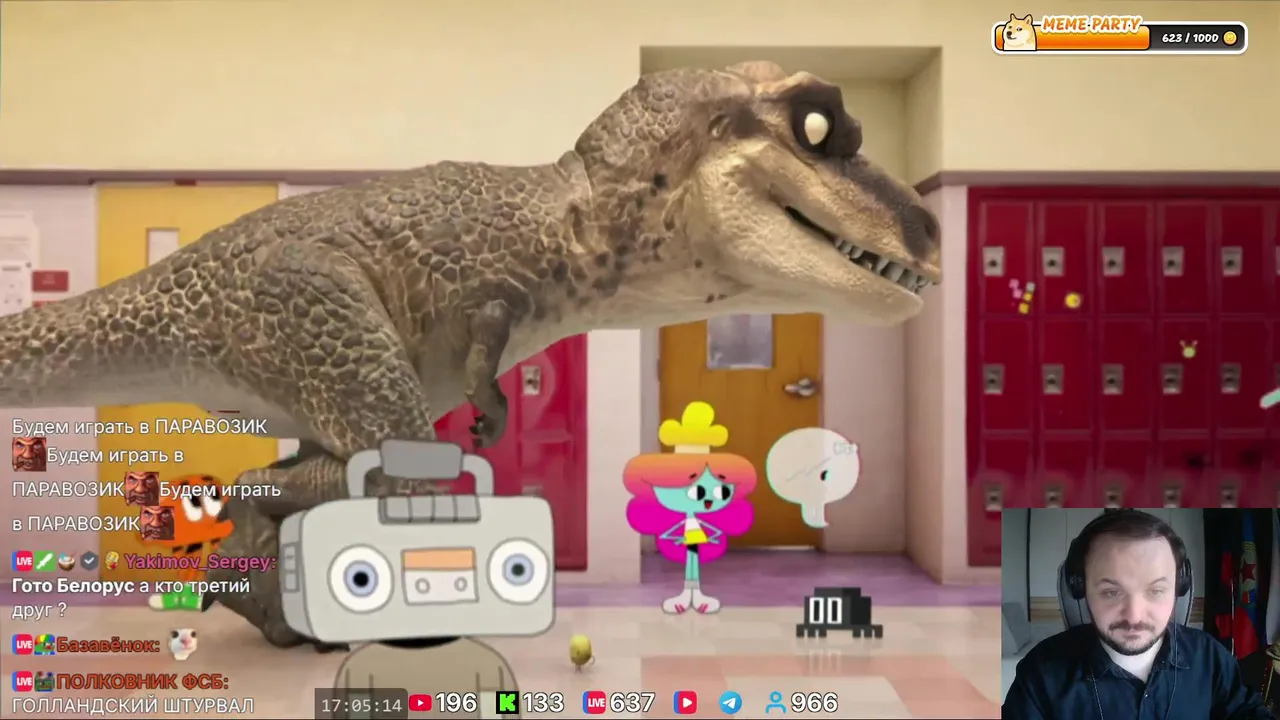Click the viewers person icon next to 966

776,703
